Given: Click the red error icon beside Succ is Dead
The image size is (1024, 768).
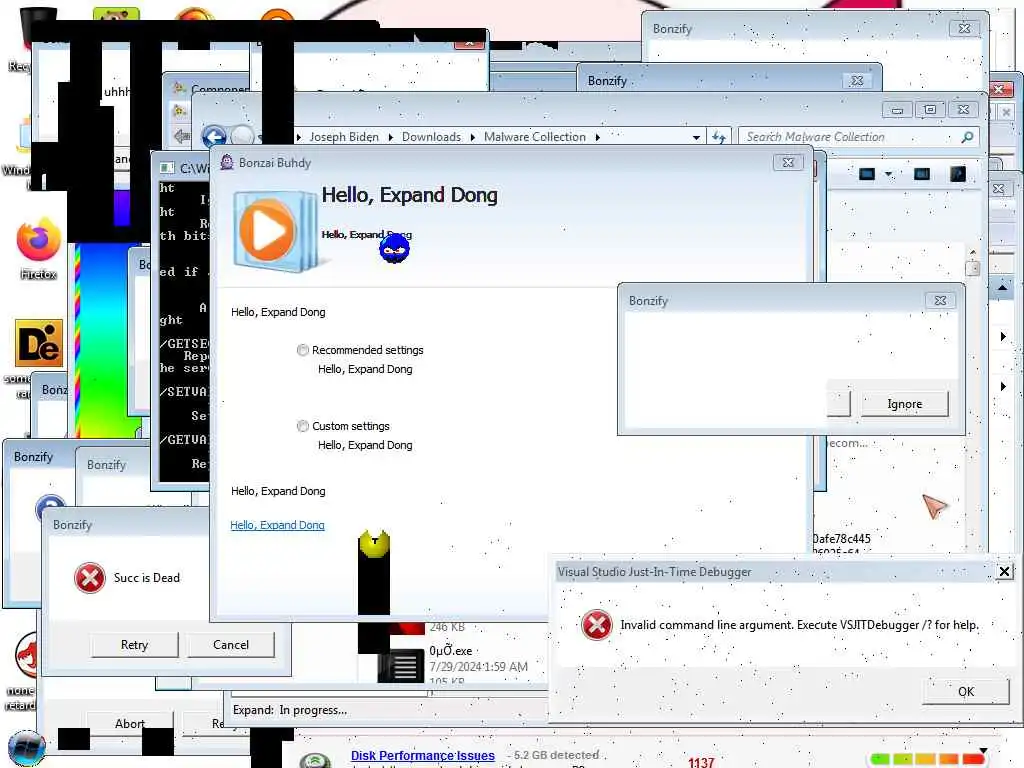Looking at the screenshot, I should click(x=89, y=578).
